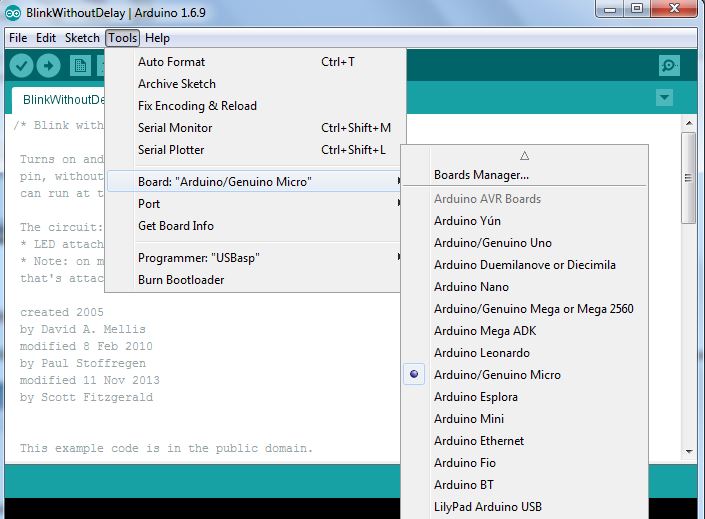Open the tab options dropdown arrow
This screenshot has width=705, height=519.
click(x=664, y=97)
